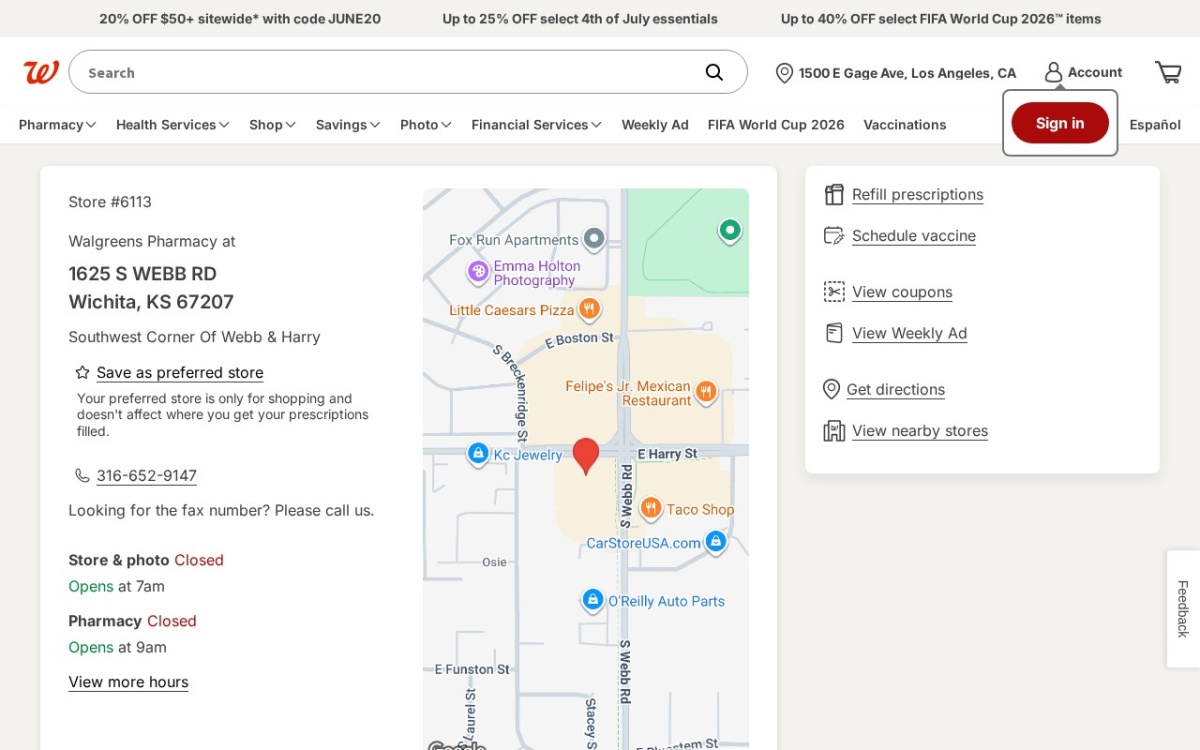Viewport: 1200px width, 750px height.
Task: Click the Store #6113 text
Action: (110, 202)
